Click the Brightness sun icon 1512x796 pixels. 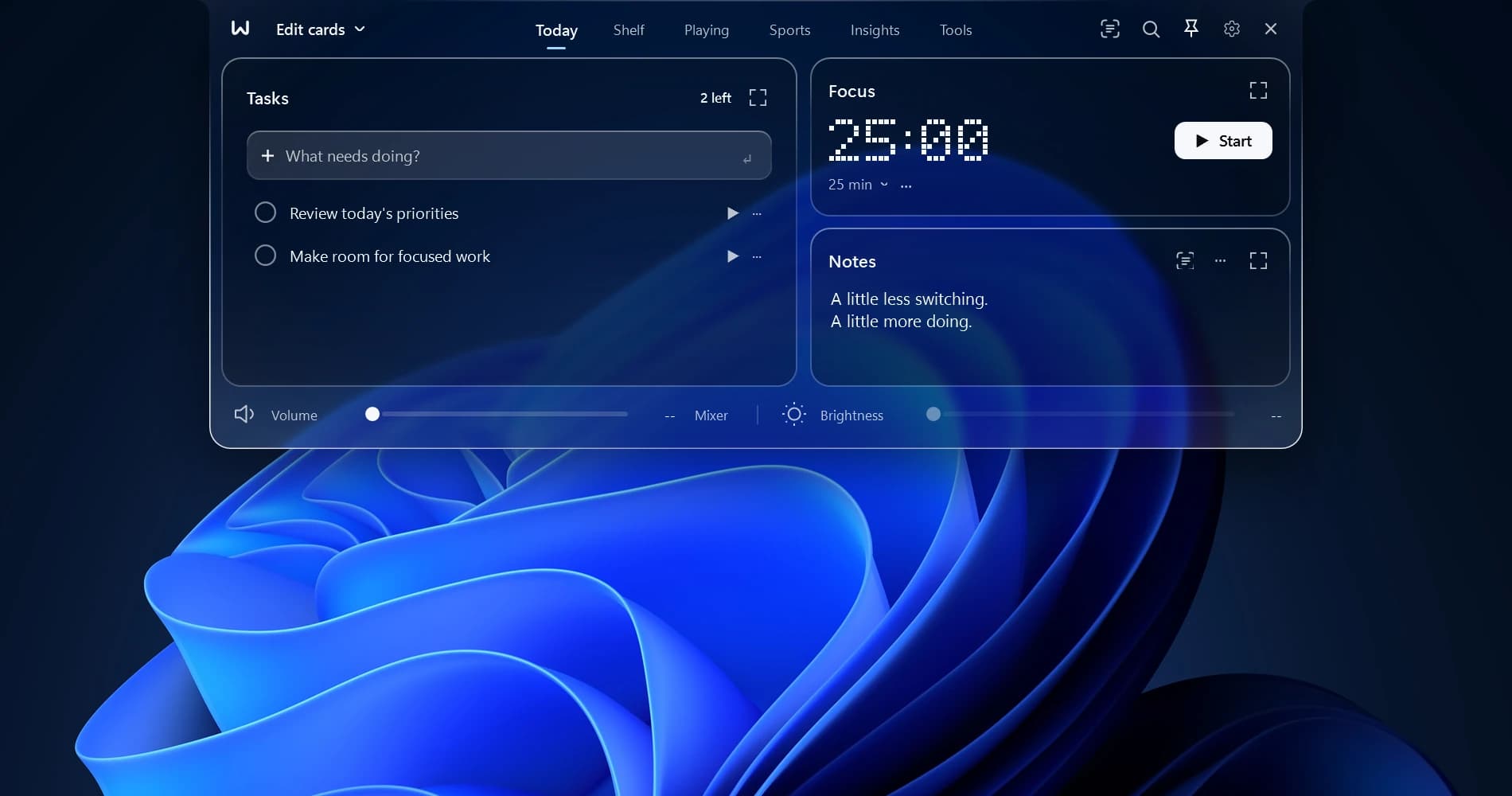pyautogui.click(x=794, y=415)
